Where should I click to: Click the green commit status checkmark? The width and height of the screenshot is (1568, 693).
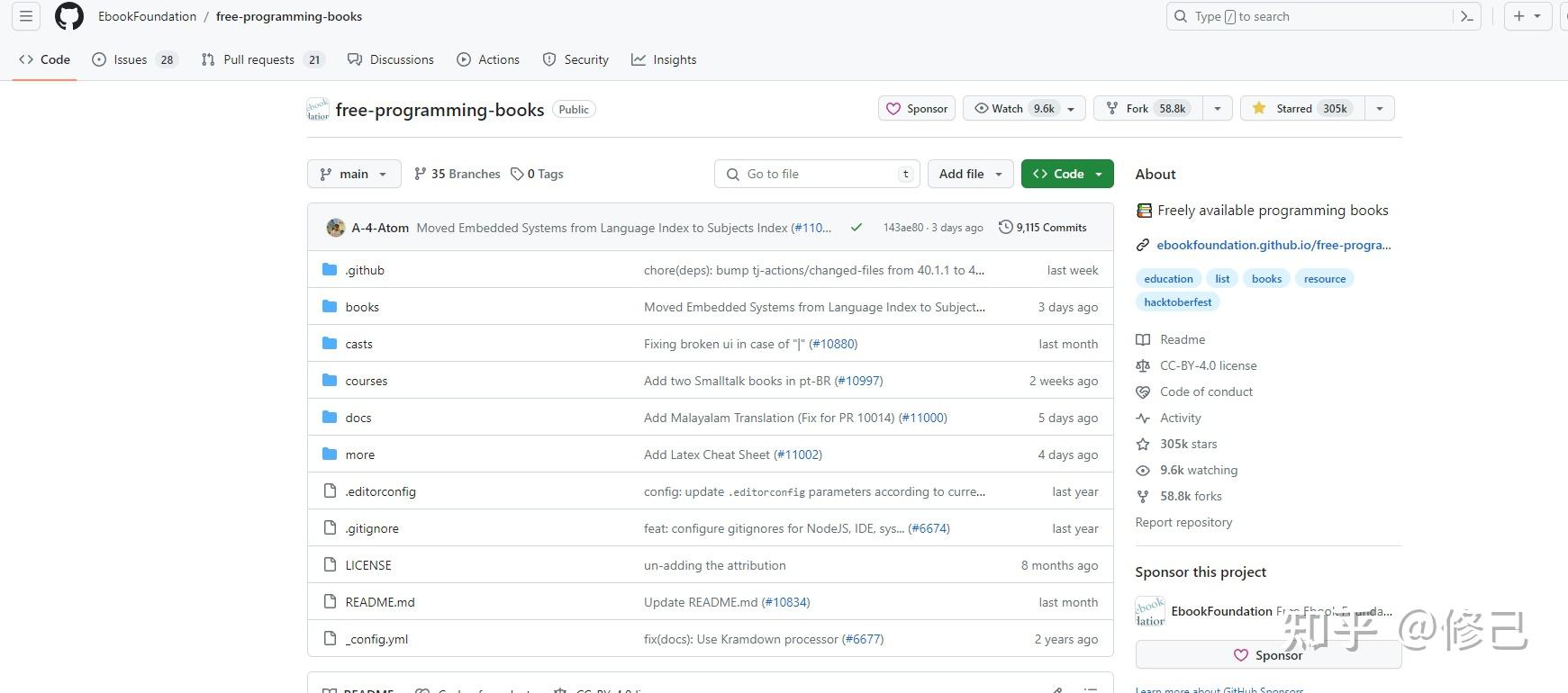click(x=857, y=228)
